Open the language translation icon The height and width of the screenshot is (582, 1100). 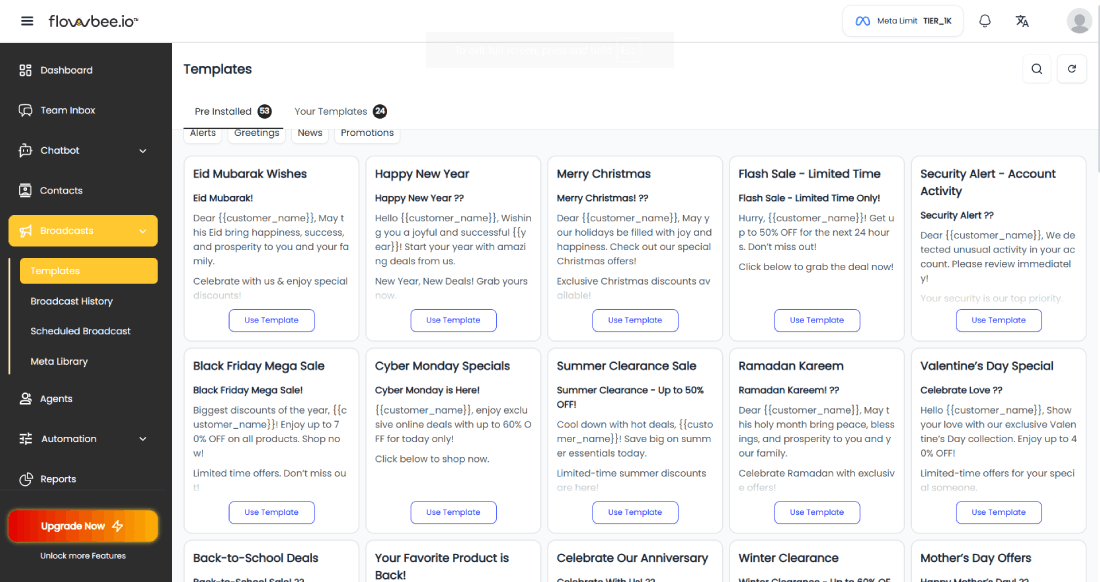tap(1022, 20)
